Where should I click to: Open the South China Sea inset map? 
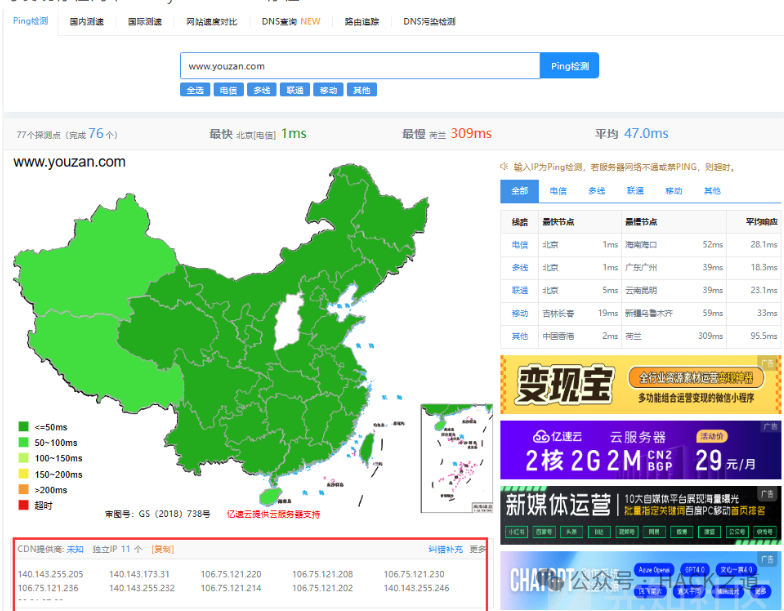(x=456, y=458)
